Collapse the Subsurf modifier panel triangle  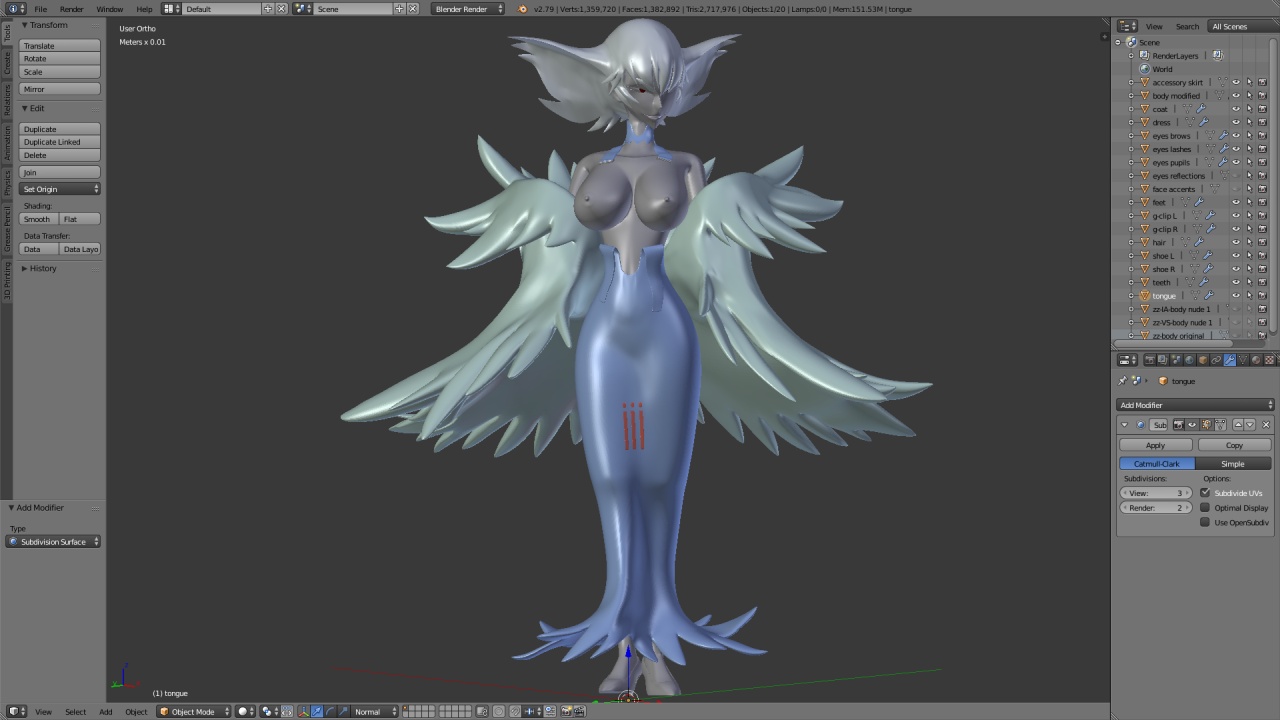tap(1124, 425)
